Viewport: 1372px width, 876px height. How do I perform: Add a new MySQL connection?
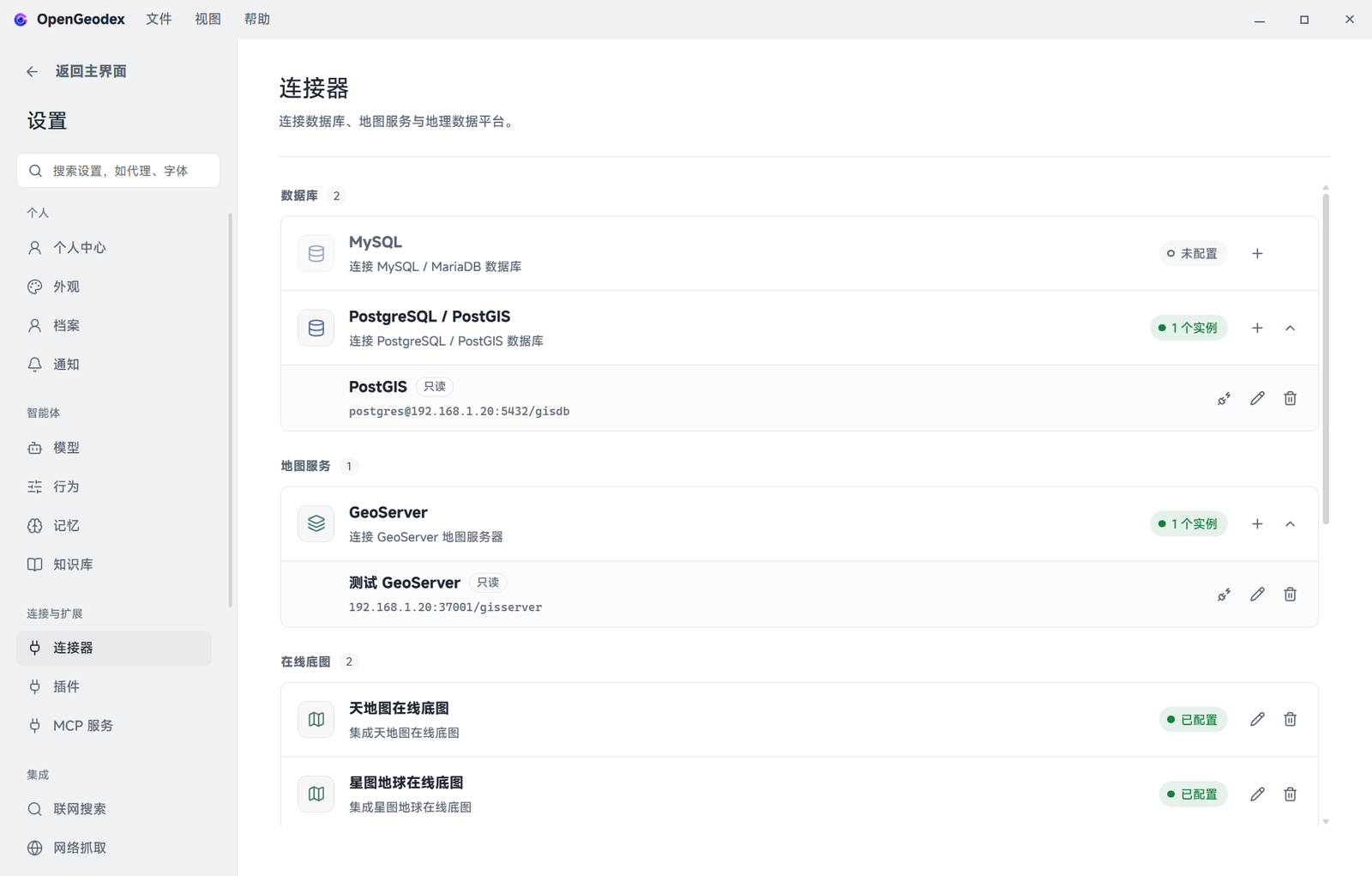click(x=1257, y=253)
